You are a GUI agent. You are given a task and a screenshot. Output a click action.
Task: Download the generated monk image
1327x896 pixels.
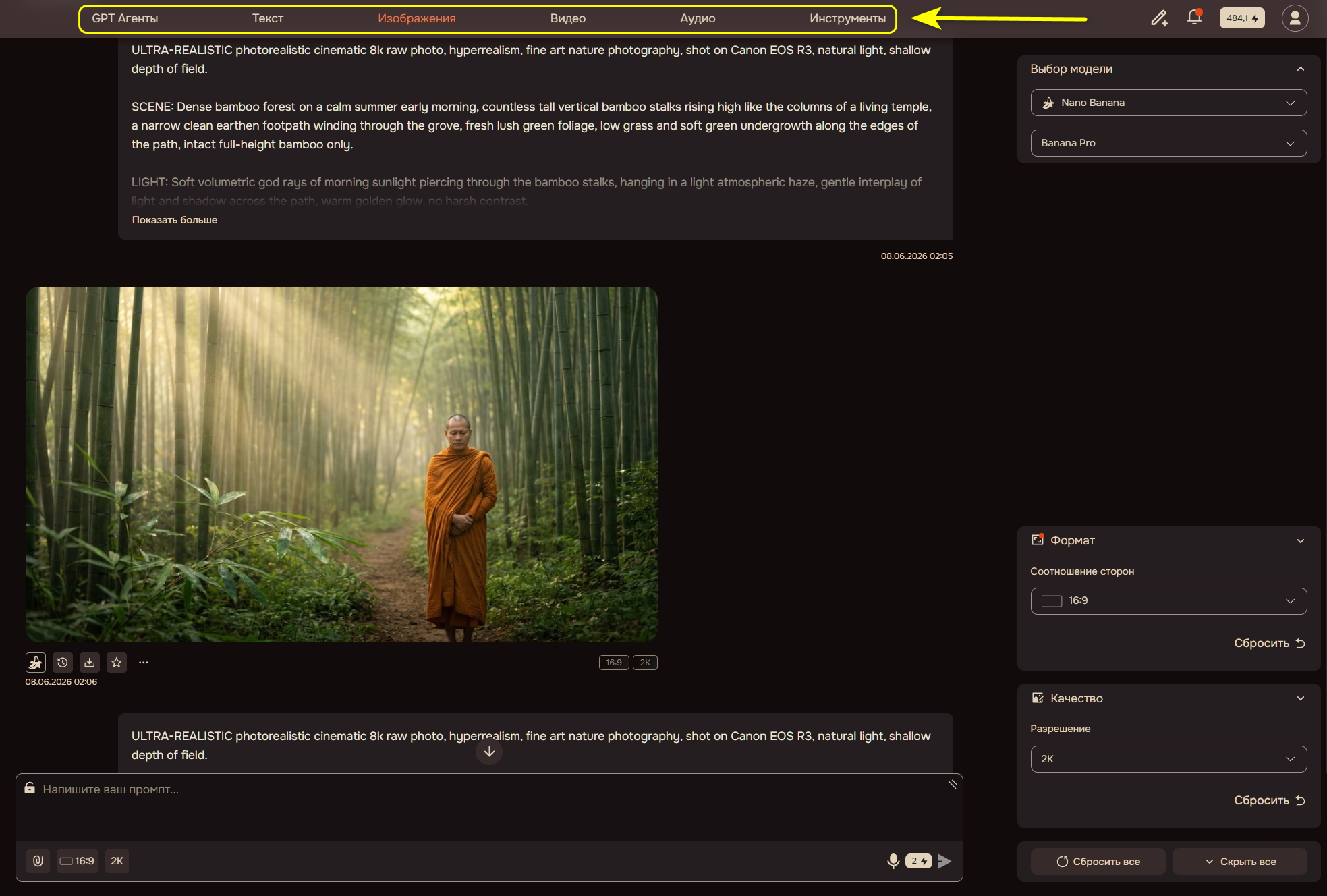(x=90, y=663)
